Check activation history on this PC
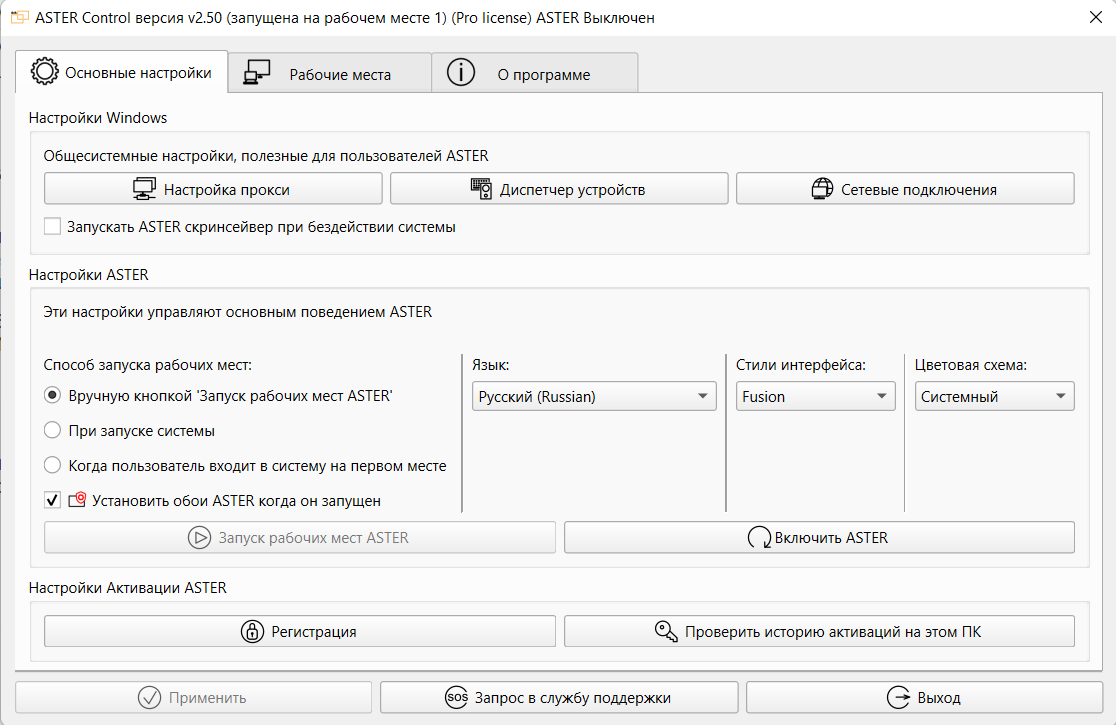This screenshot has width=1116, height=725. pos(819,631)
